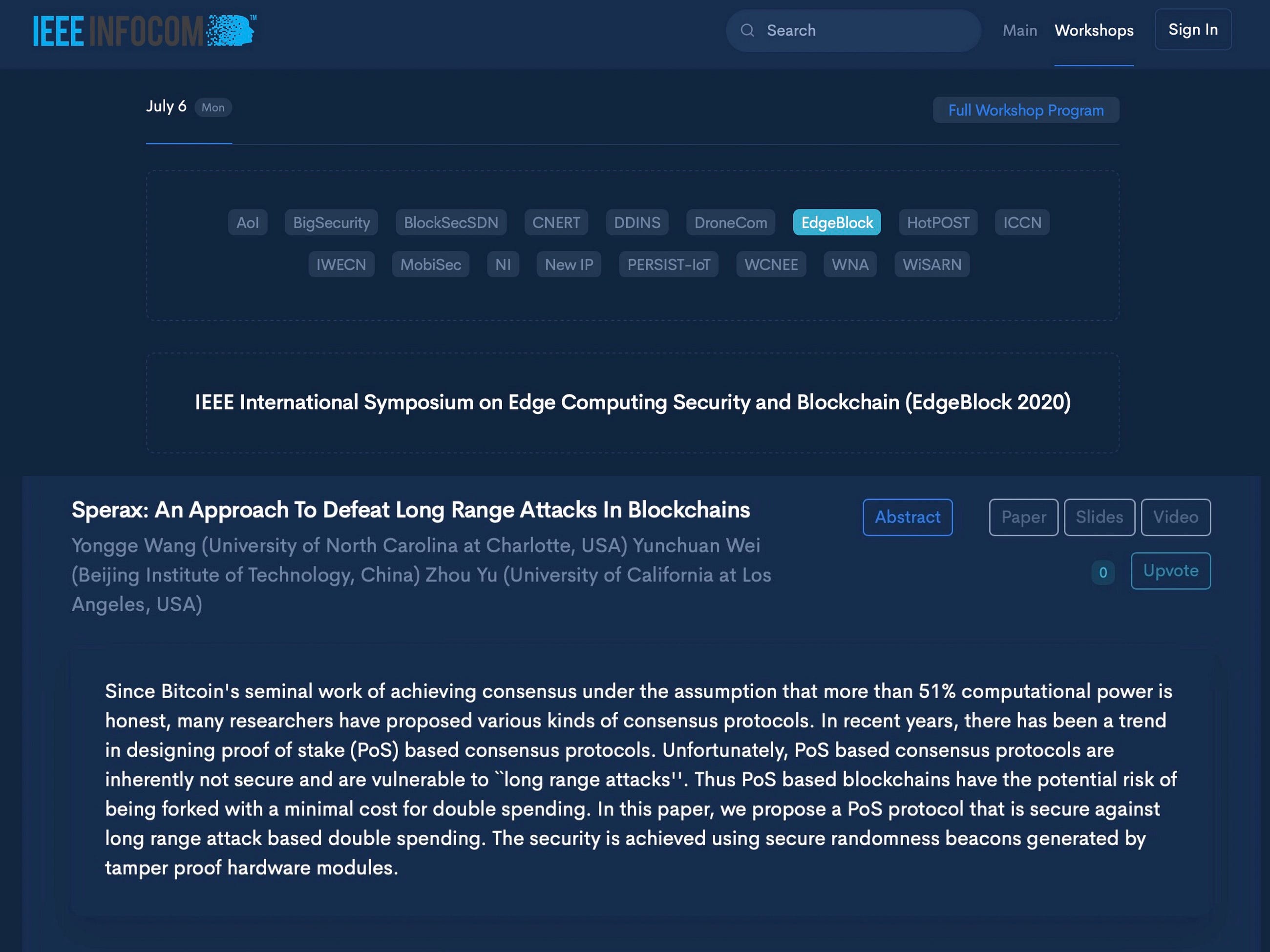
Task: Click the author list under Sperax title
Action: pyautogui.click(x=422, y=575)
